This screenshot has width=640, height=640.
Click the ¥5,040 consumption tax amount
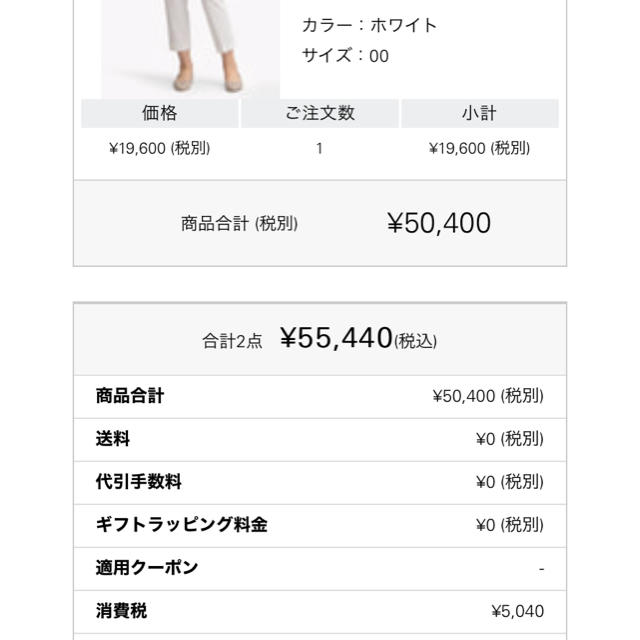point(518,611)
